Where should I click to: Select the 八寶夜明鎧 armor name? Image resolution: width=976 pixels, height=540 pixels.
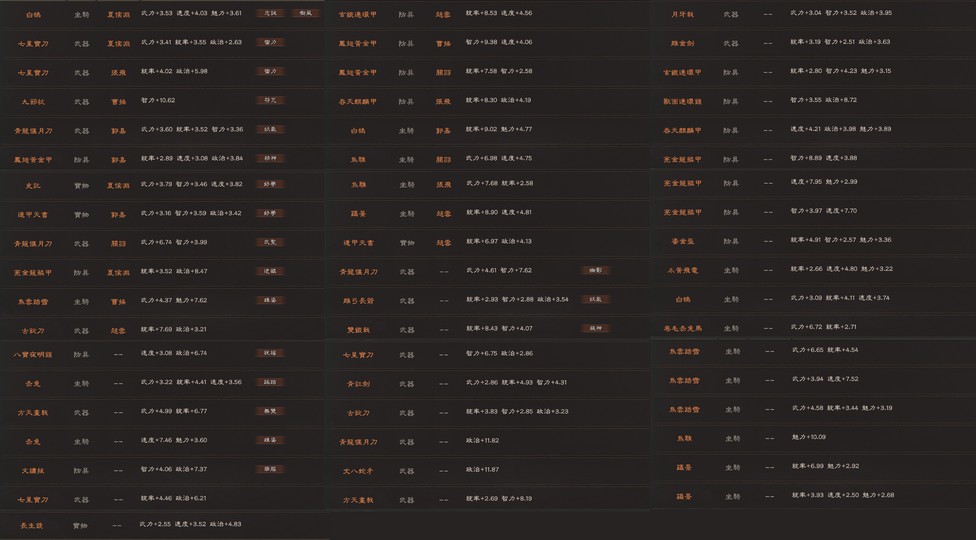33,354
